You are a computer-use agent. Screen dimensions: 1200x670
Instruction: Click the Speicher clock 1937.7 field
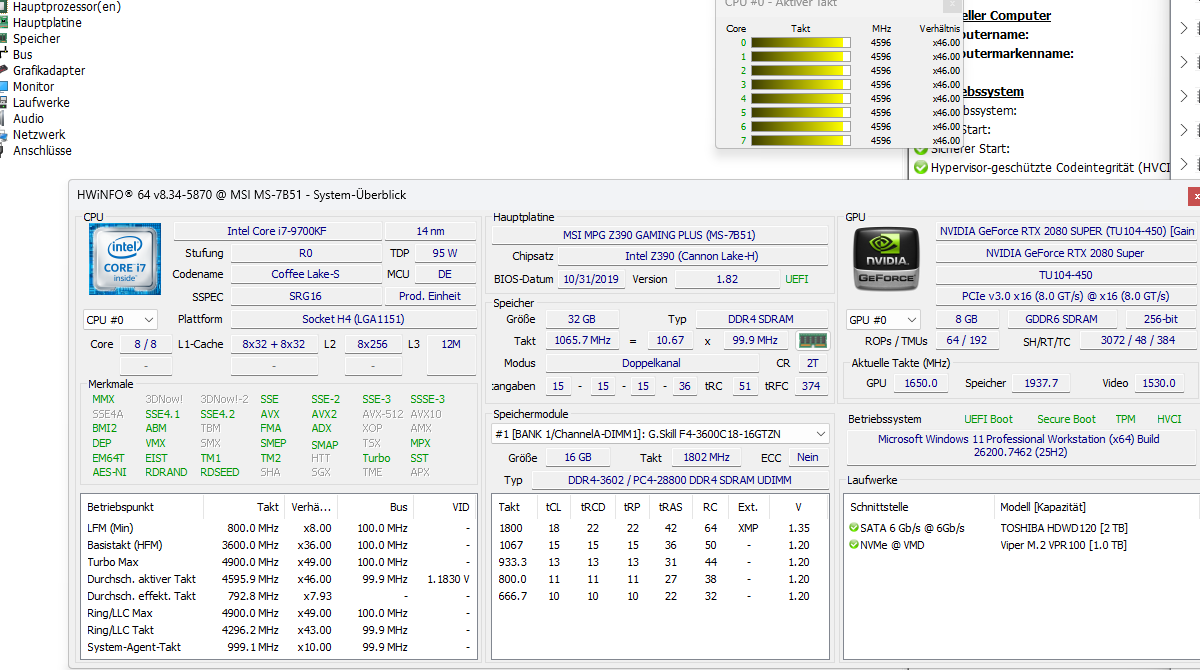[1040, 383]
